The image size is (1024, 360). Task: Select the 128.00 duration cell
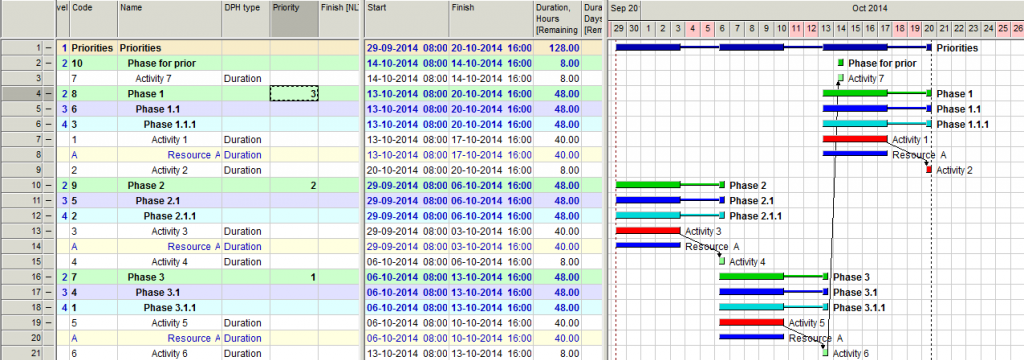557,48
